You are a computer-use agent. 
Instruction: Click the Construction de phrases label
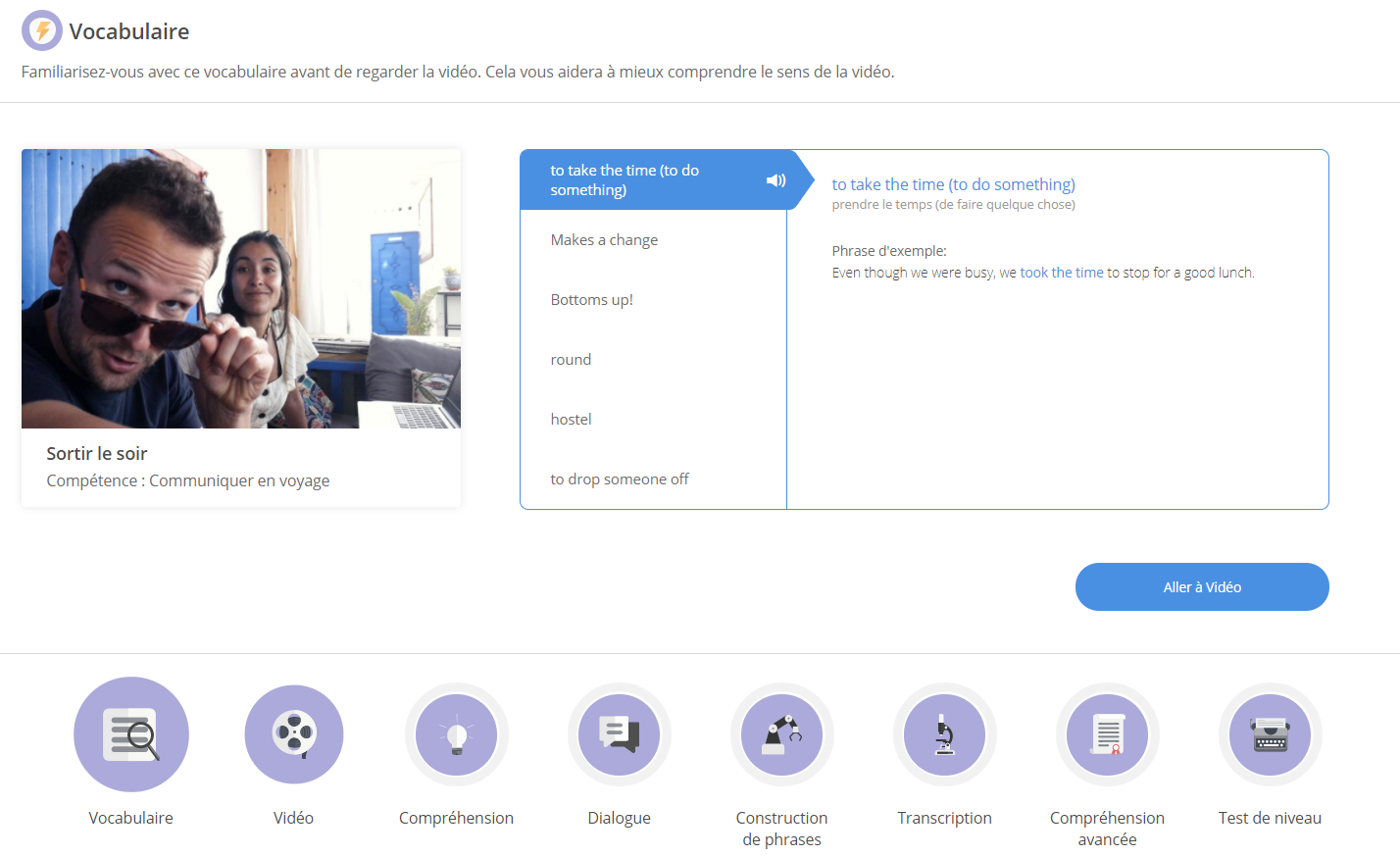coord(782,829)
